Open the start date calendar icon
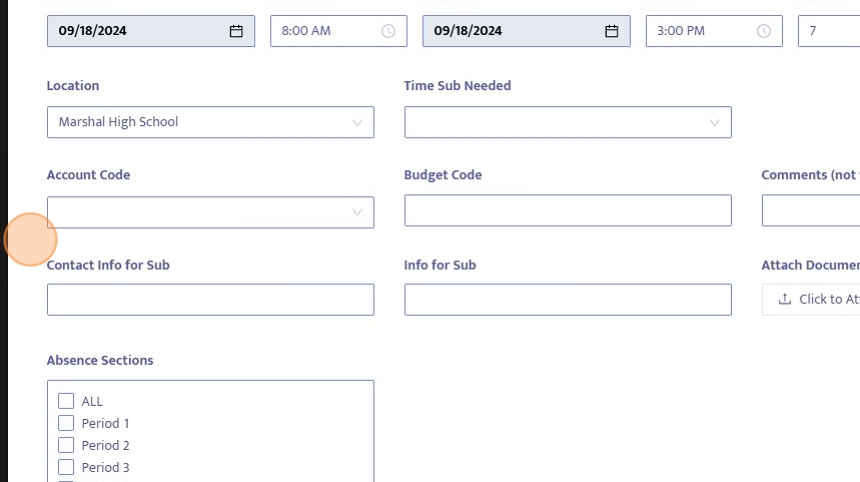This screenshot has height=482, width=860. [x=236, y=31]
